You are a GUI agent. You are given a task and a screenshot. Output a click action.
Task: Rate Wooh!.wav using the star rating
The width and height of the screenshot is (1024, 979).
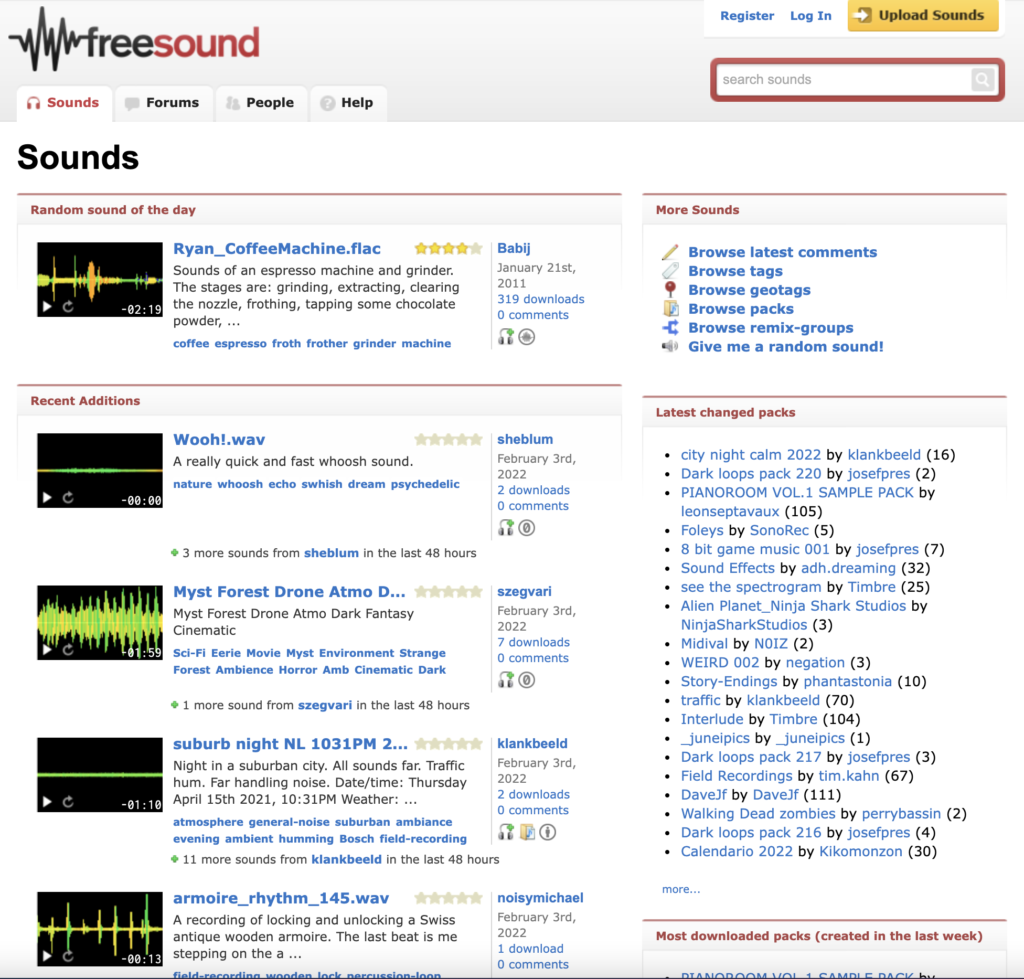coord(448,440)
